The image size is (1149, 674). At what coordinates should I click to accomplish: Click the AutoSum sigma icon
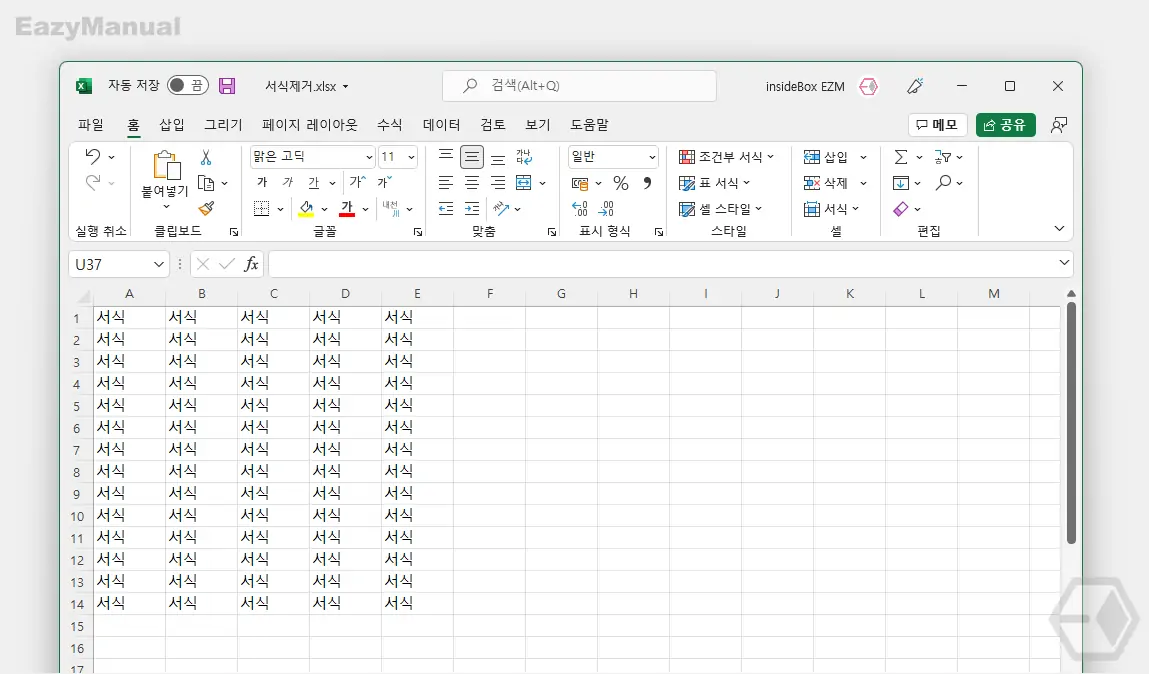click(x=901, y=157)
